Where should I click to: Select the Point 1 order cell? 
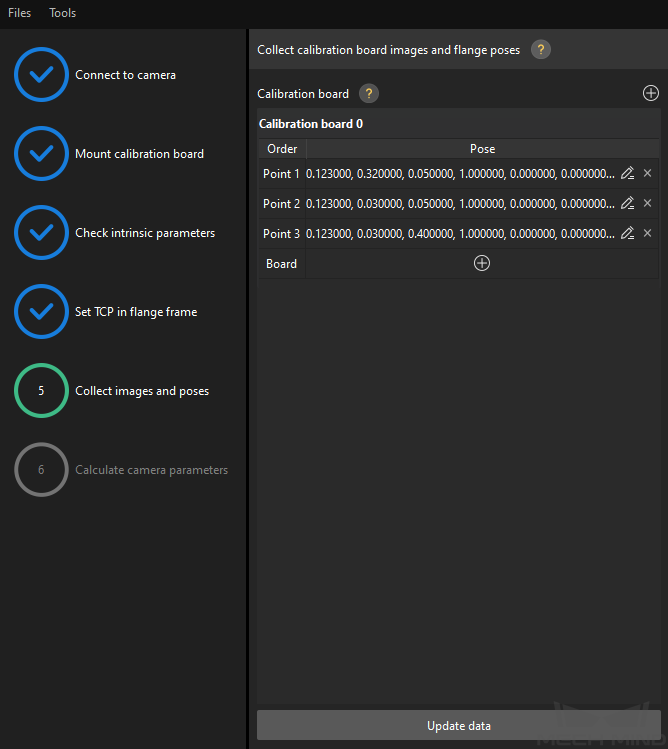click(281, 174)
